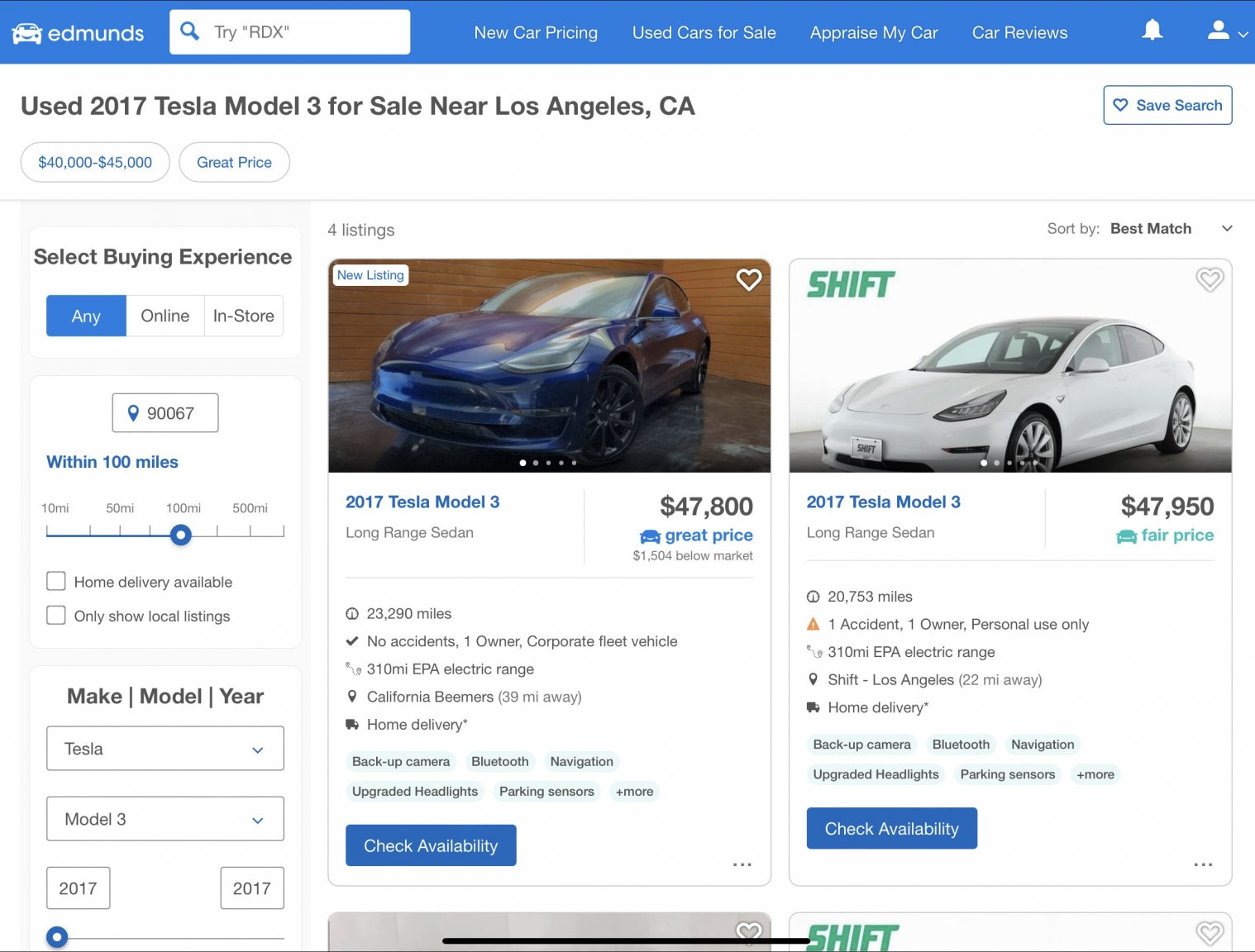The image size is (1255, 952).
Task: Show +more features on white Tesla listing
Action: [1095, 774]
